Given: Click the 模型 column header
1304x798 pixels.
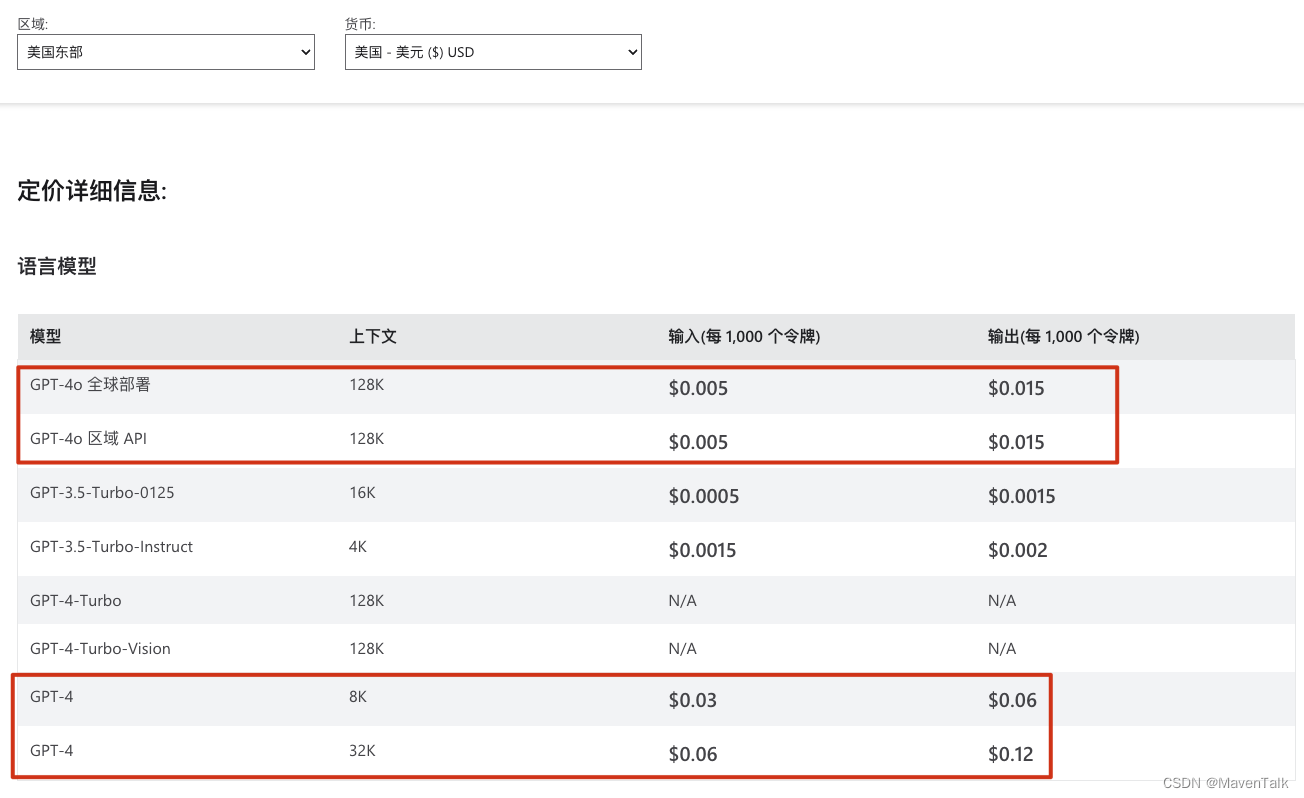Looking at the screenshot, I should coord(46,337).
